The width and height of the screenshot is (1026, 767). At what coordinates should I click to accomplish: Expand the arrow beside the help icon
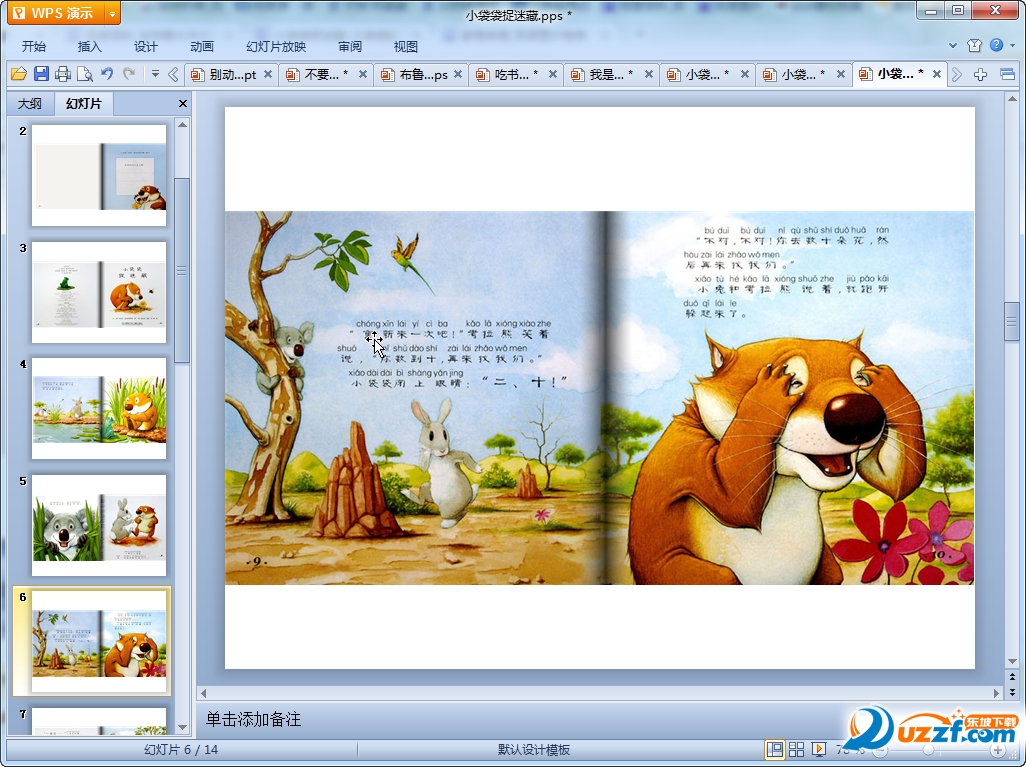pyautogui.click(x=1012, y=45)
